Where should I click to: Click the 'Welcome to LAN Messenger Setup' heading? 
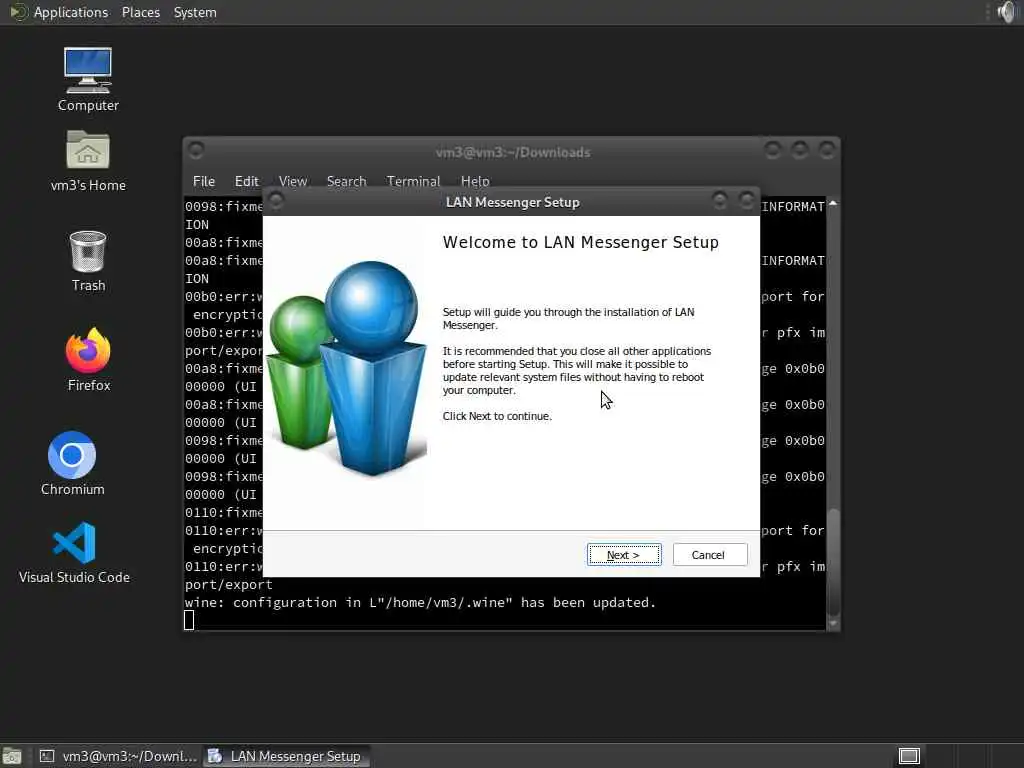(581, 242)
